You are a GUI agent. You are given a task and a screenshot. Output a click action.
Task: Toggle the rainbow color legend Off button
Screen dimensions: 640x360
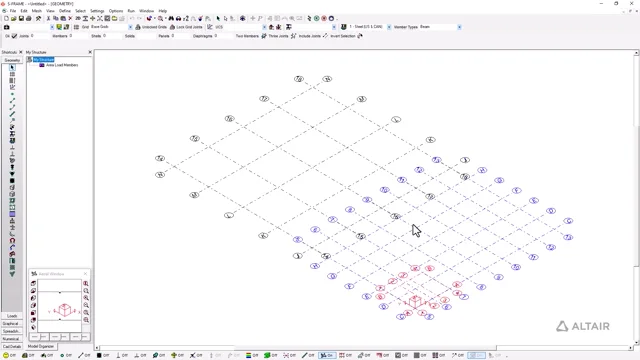252,356
